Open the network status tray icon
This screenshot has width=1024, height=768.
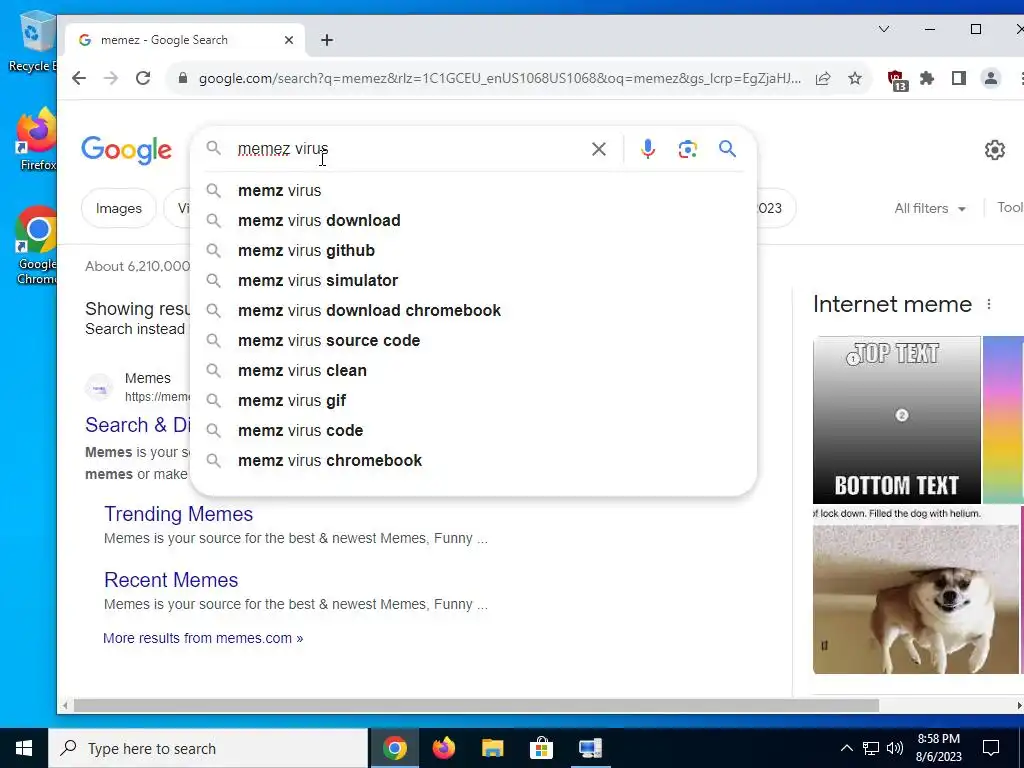[871, 748]
